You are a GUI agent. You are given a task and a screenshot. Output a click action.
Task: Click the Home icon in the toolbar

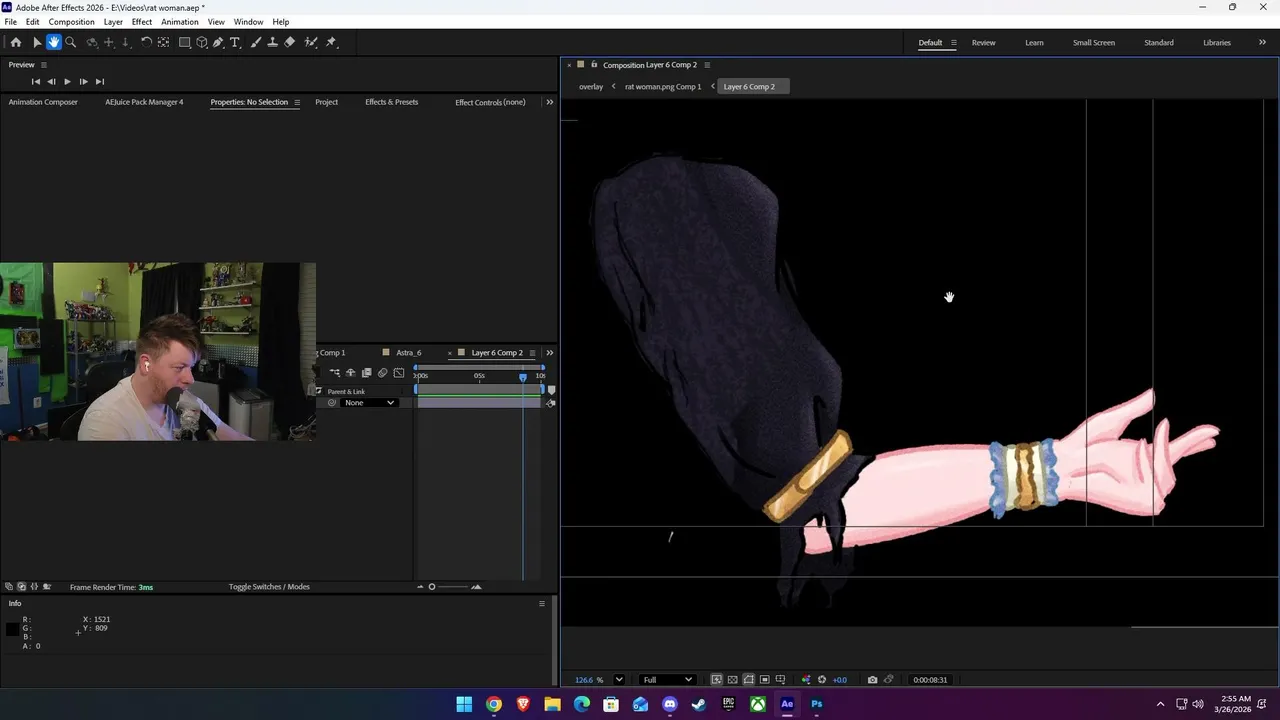(16, 42)
